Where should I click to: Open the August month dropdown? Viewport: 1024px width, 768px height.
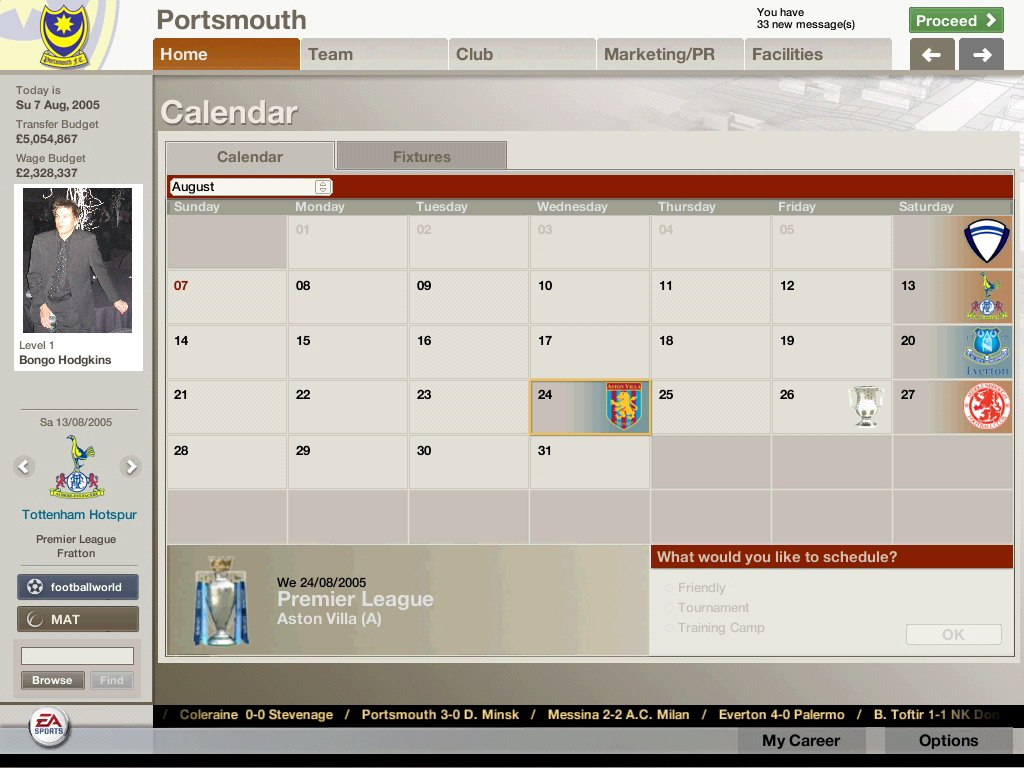[322, 187]
